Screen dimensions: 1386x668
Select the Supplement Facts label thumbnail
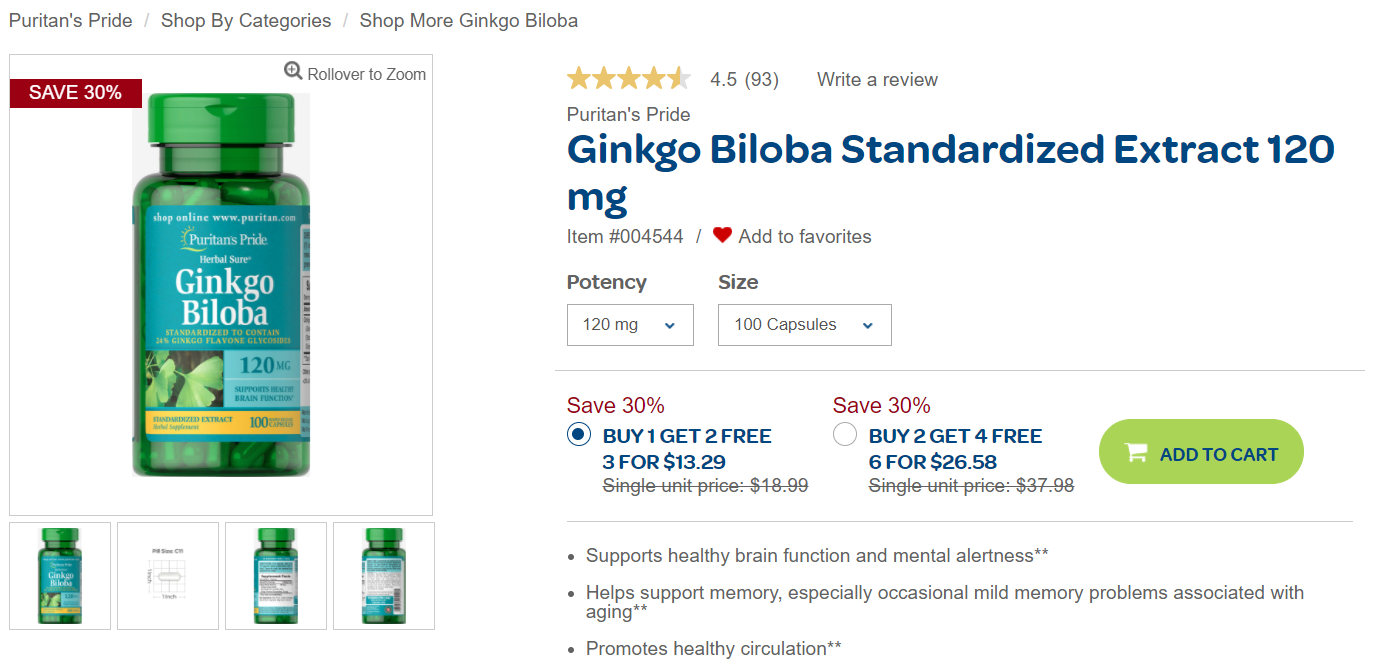pyautogui.click(x=276, y=576)
